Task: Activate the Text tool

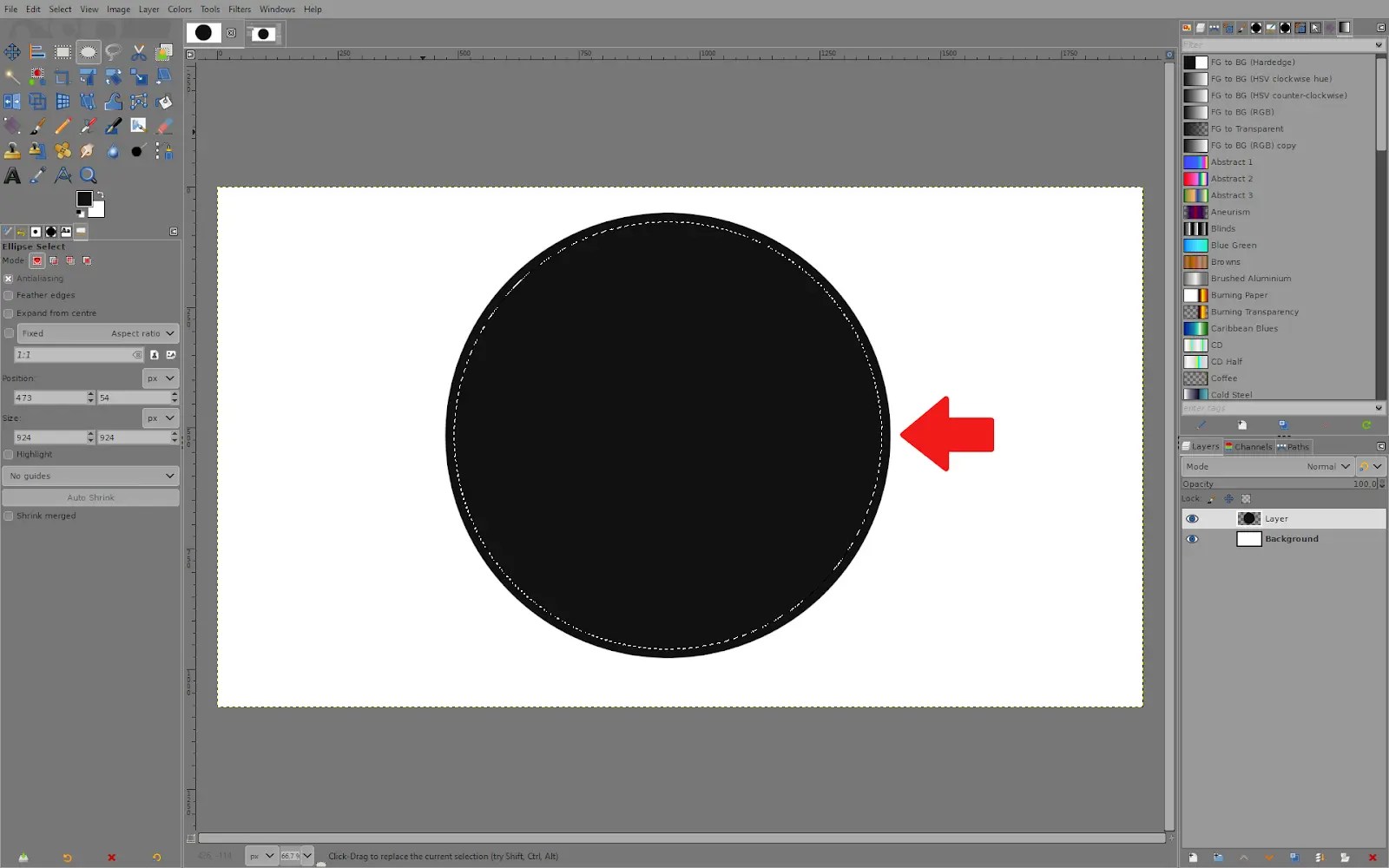Action: pos(12,174)
